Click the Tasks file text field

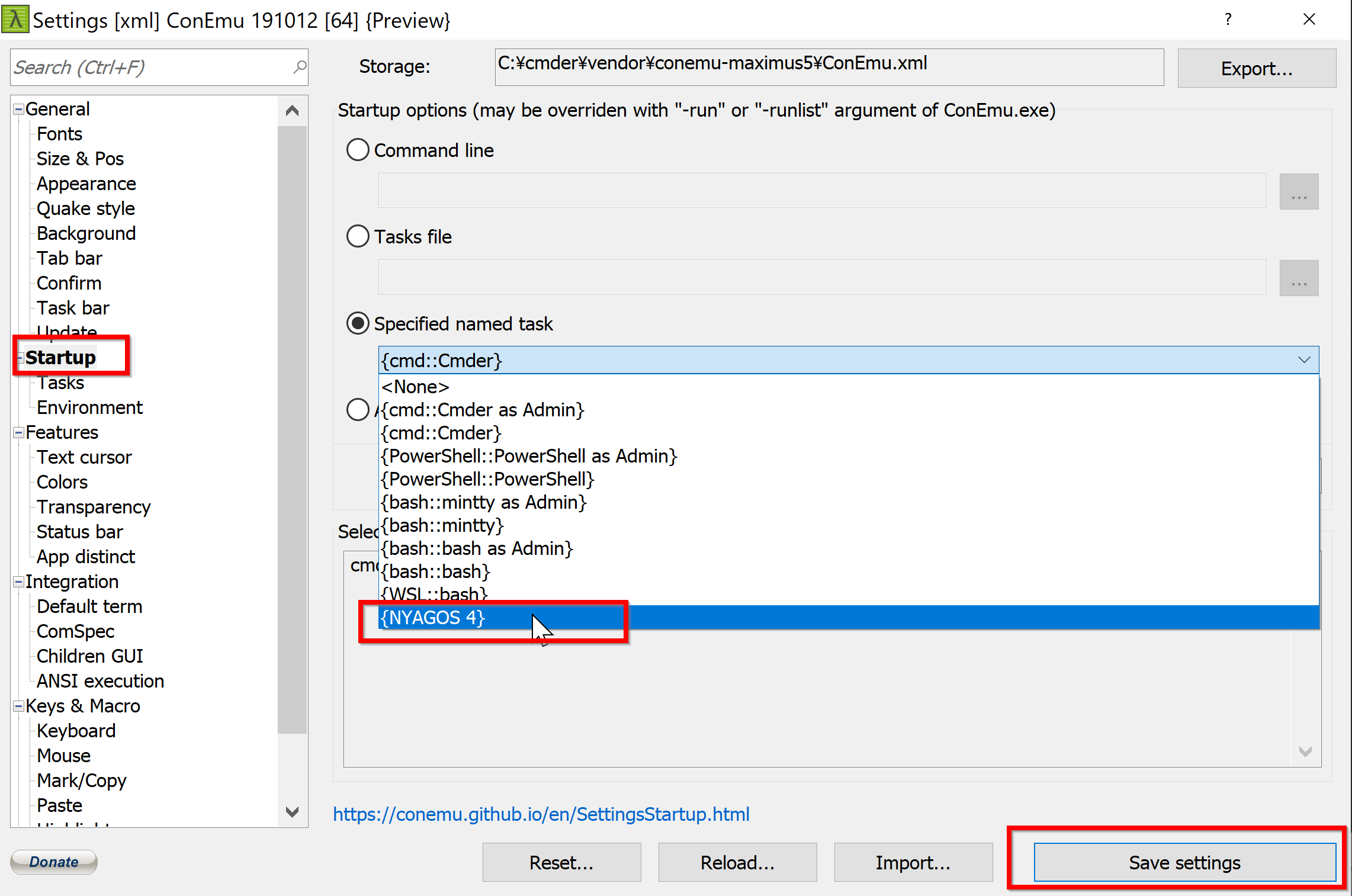coord(822,277)
